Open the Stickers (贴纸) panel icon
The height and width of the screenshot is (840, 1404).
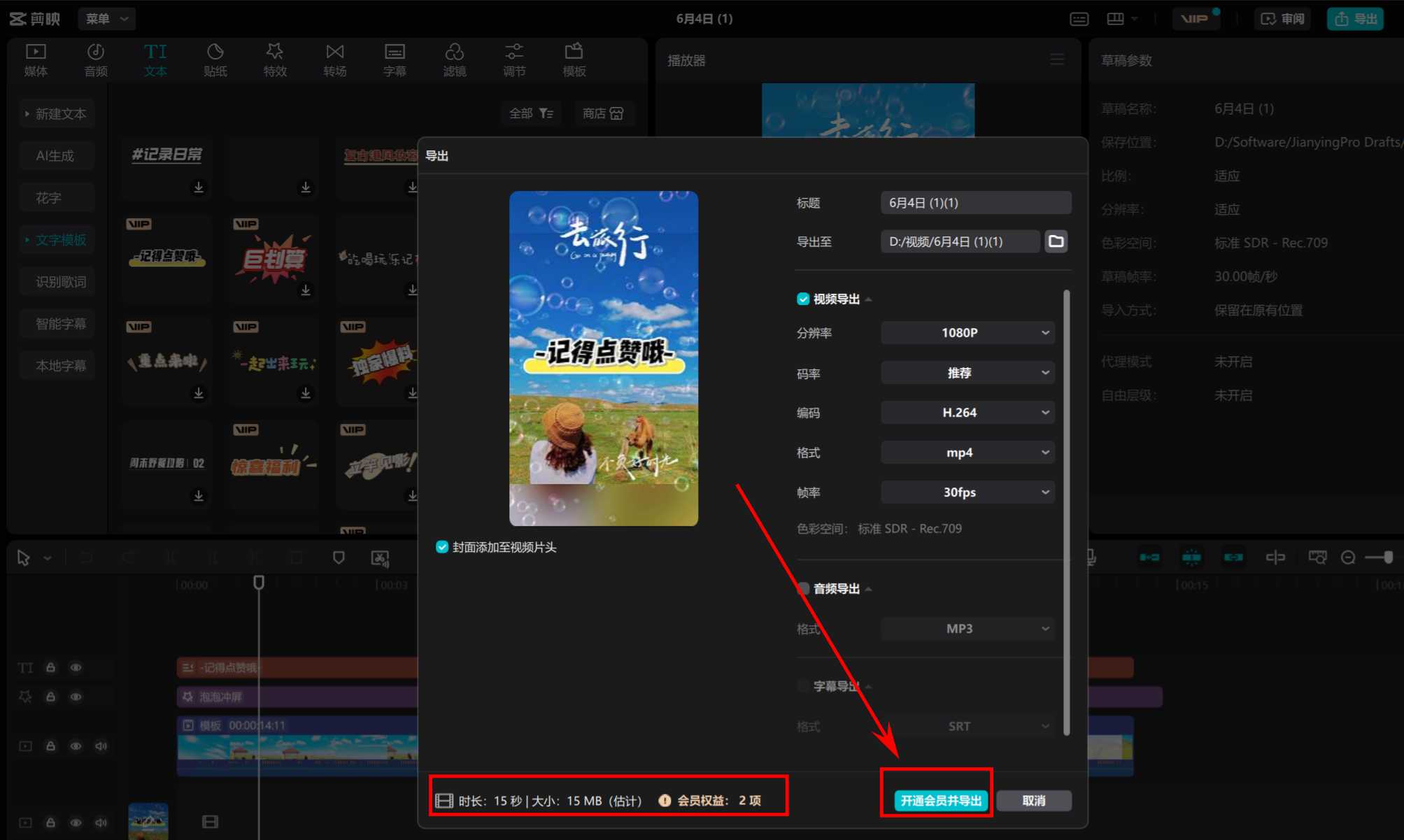click(x=215, y=59)
